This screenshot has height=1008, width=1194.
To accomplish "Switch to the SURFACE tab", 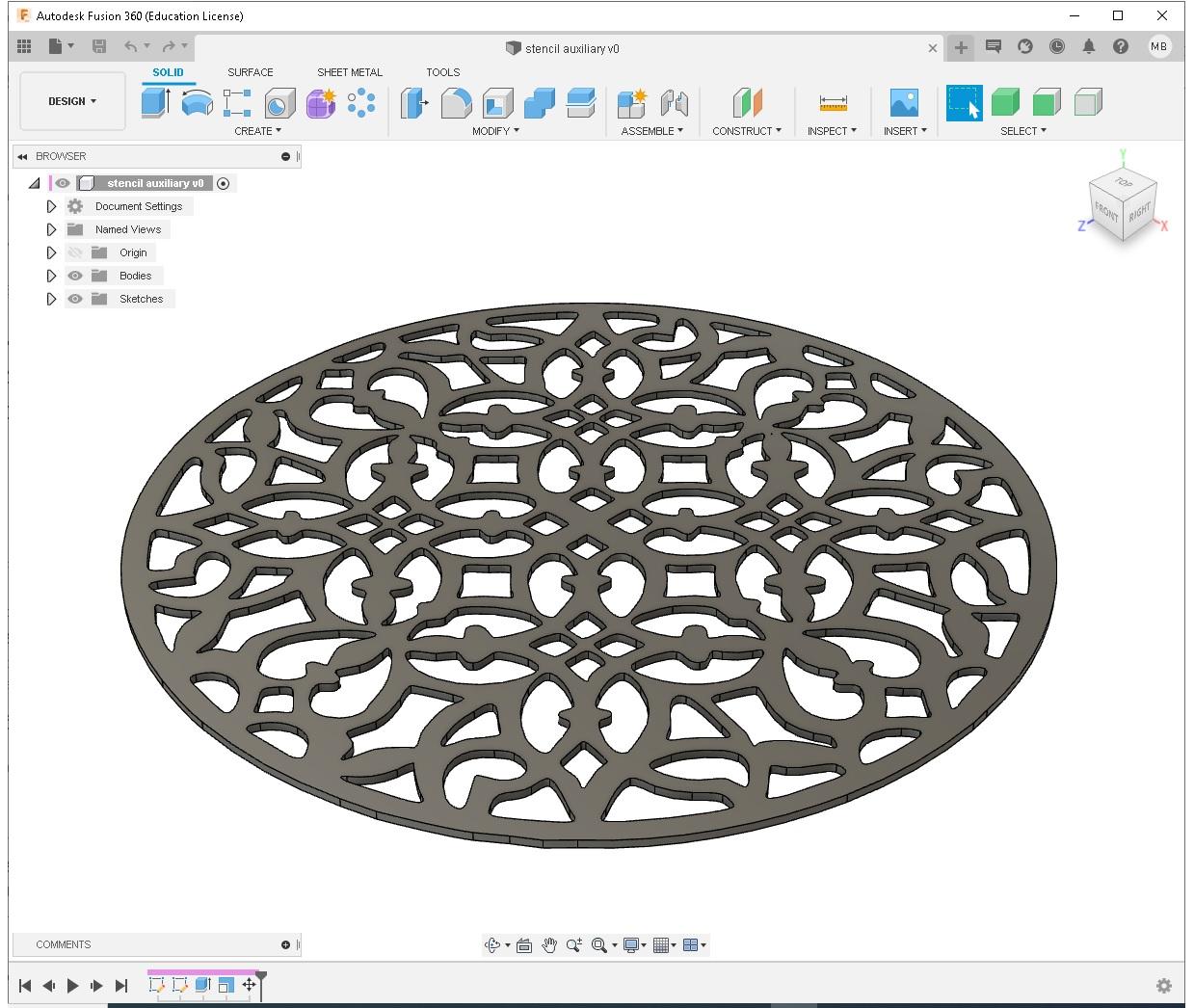I will click(x=250, y=72).
